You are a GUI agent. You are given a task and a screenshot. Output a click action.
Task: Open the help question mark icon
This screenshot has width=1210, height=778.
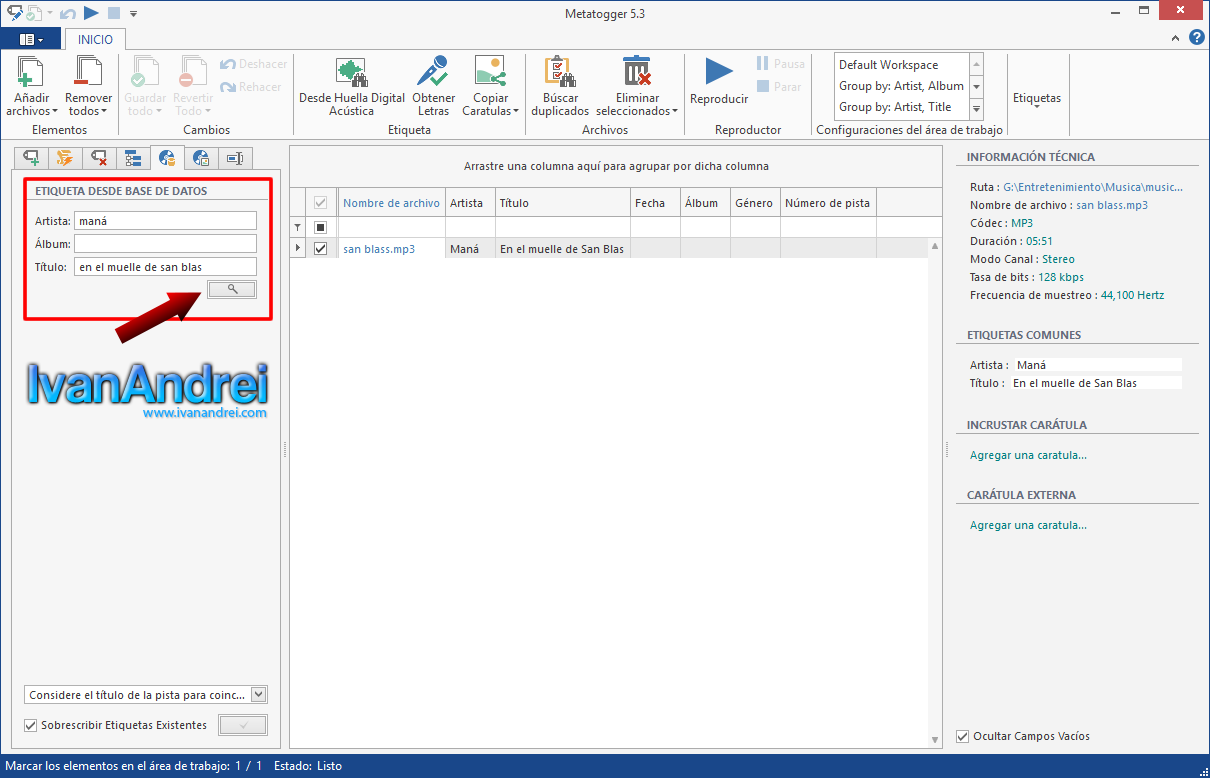click(1196, 38)
